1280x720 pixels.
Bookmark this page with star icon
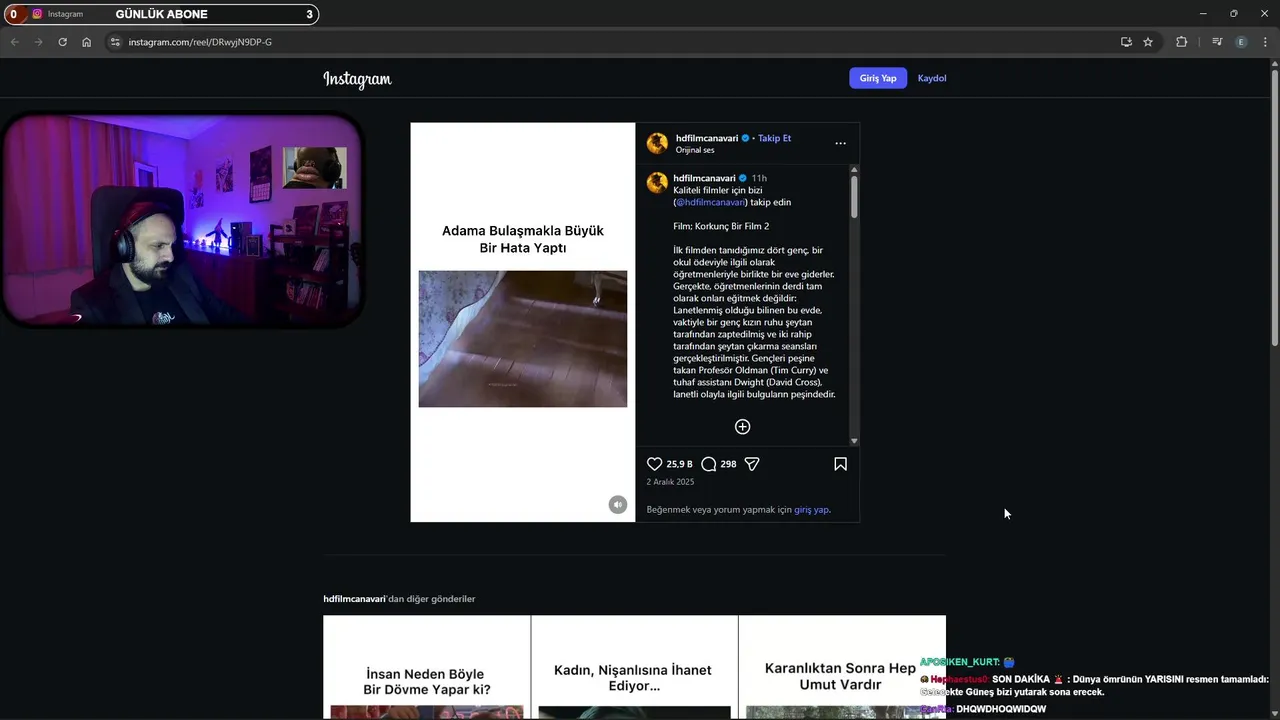coord(1148,42)
